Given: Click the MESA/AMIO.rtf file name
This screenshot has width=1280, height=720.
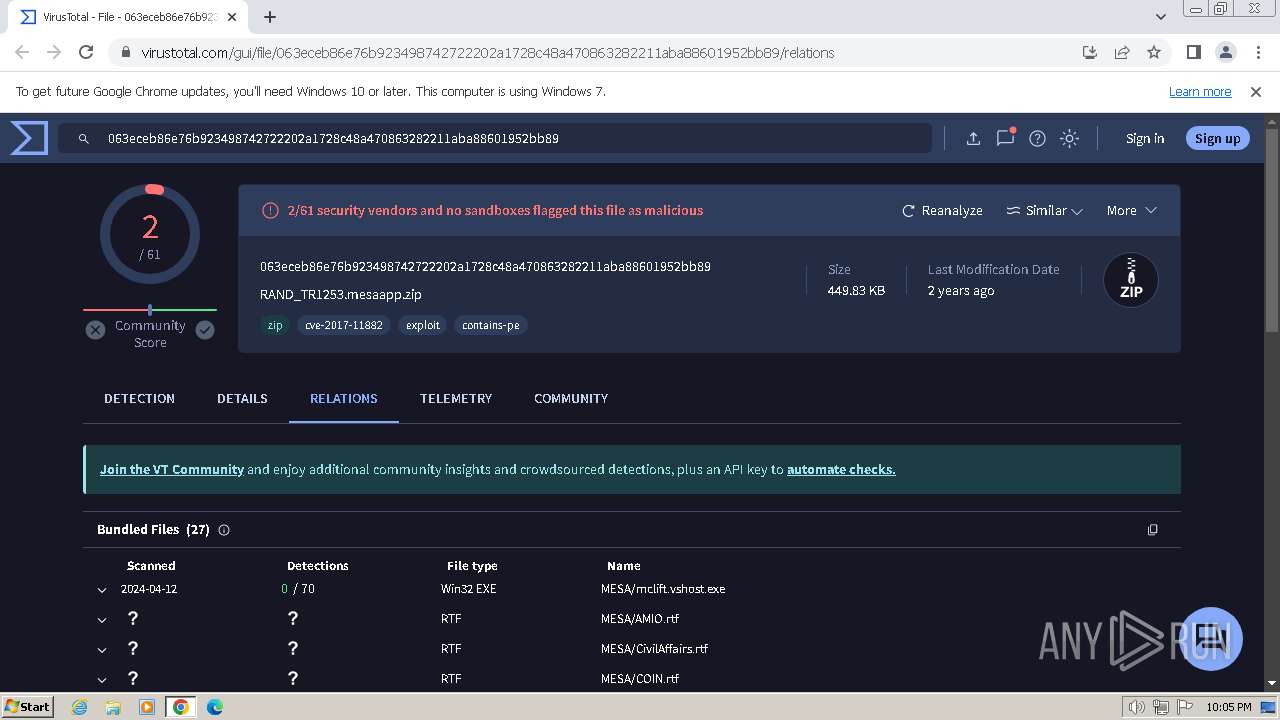Looking at the screenshot, I should tap(640, 619).
